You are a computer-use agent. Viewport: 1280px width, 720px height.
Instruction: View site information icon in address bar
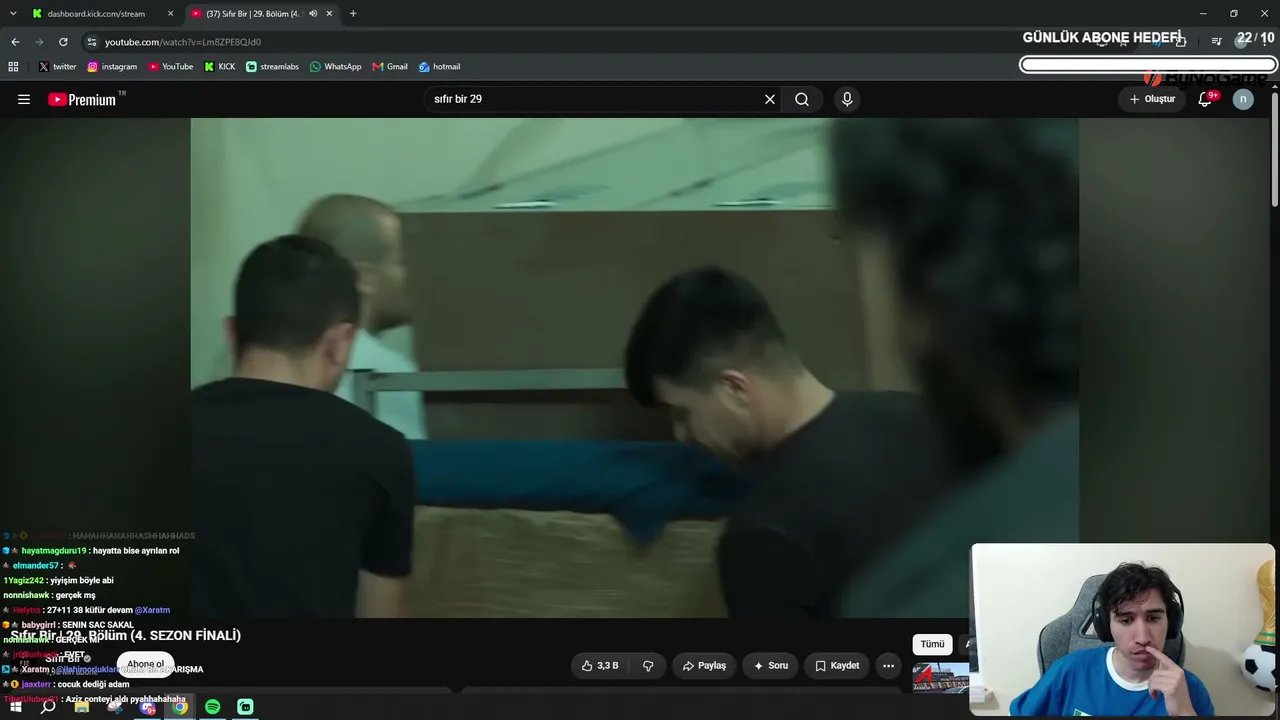91,42
